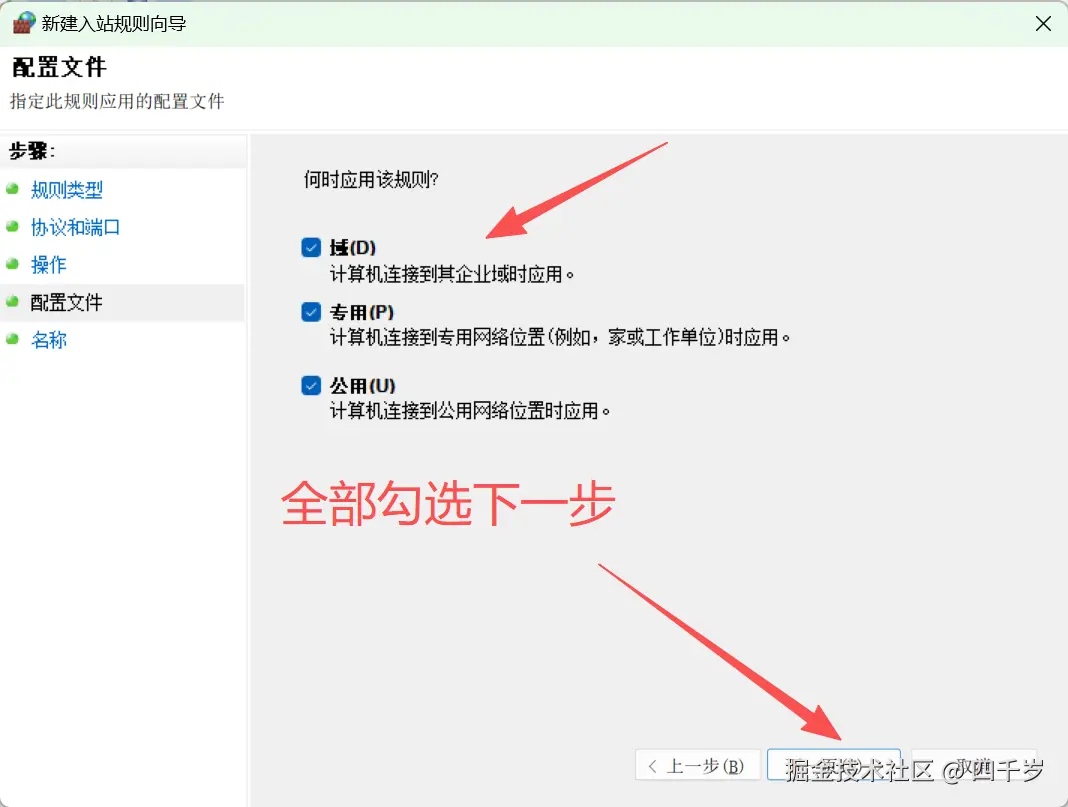Toggle 域(D) by clicking its label text
This screenshot has width=1068, height=807.
pyautogui.click(x=350, y=247)
